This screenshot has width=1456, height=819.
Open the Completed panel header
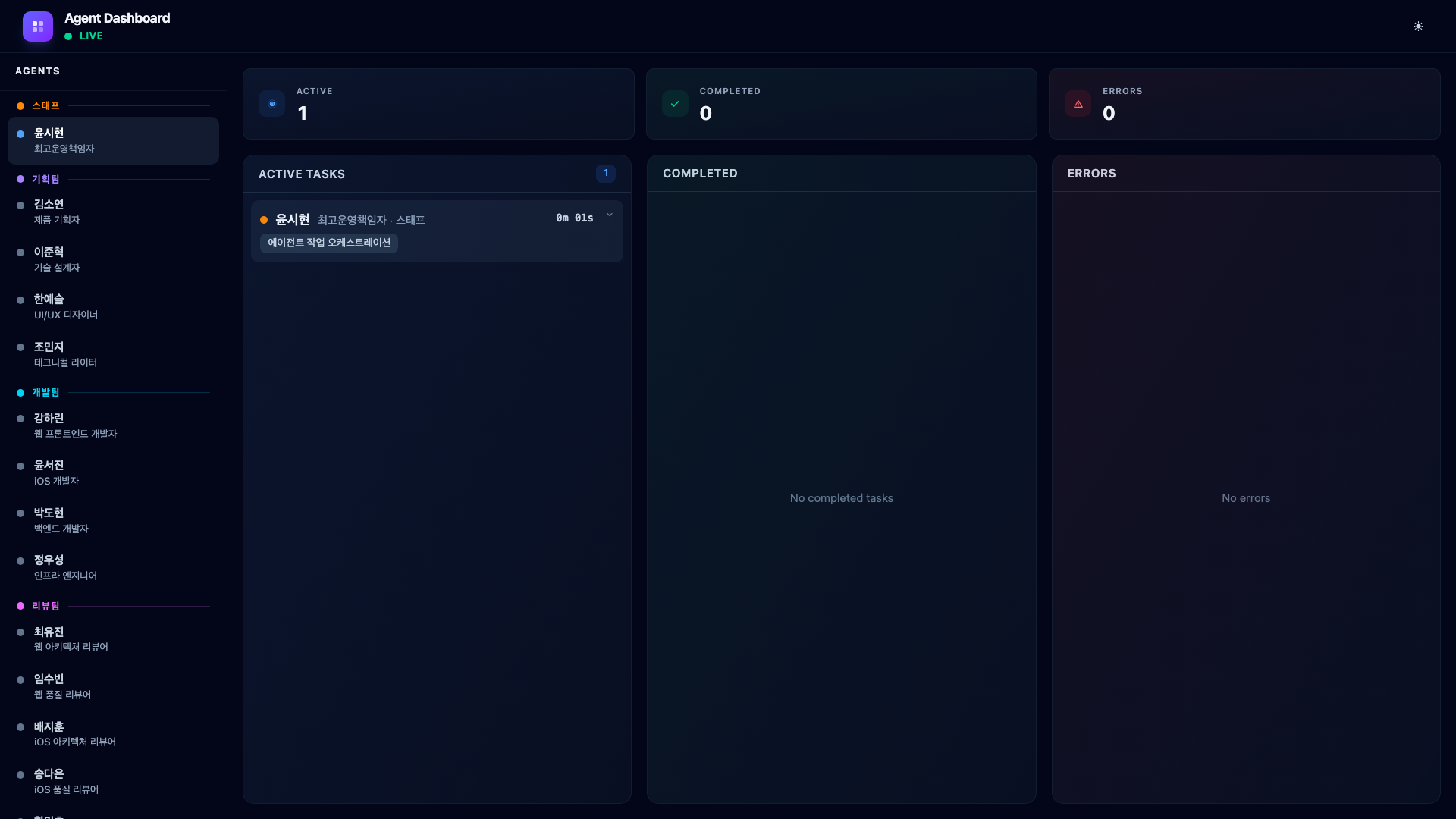point(699,174)
